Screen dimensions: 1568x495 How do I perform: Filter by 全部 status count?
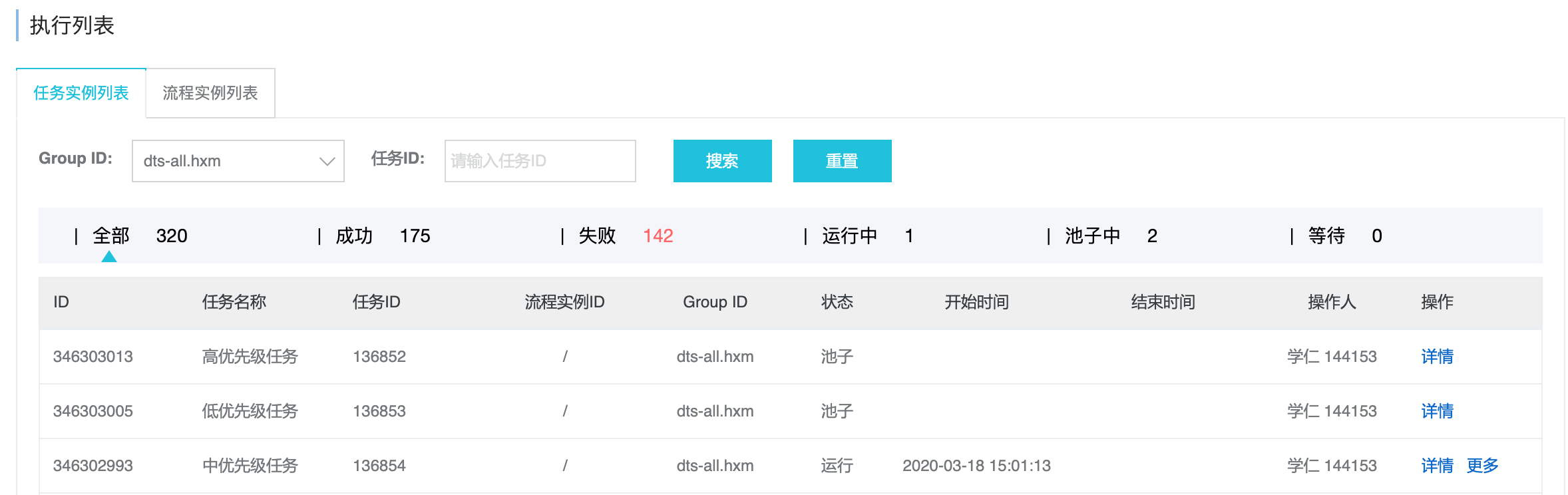[x=111, y=236]
